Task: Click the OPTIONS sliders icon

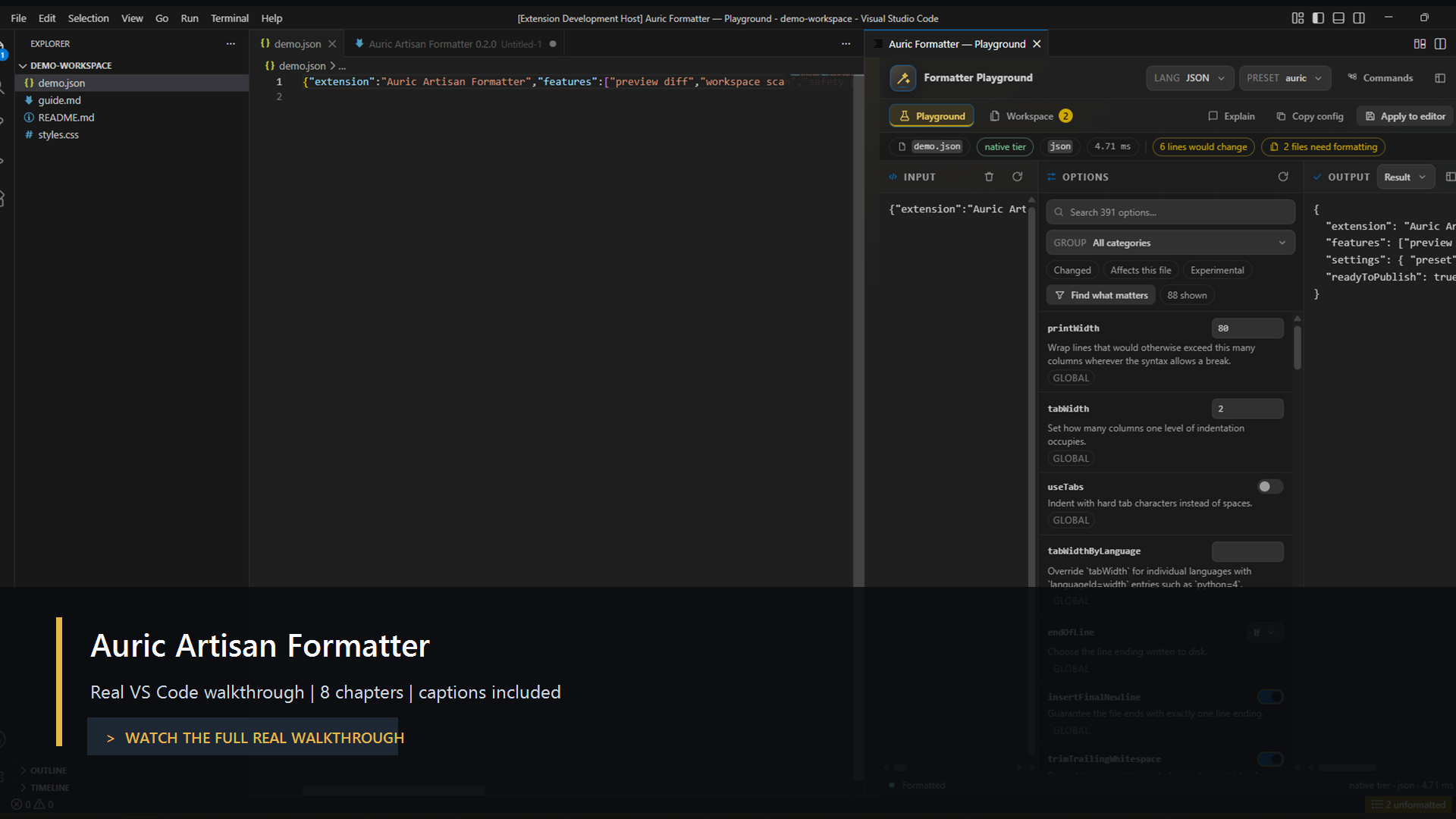Action: coord(1052,177)
